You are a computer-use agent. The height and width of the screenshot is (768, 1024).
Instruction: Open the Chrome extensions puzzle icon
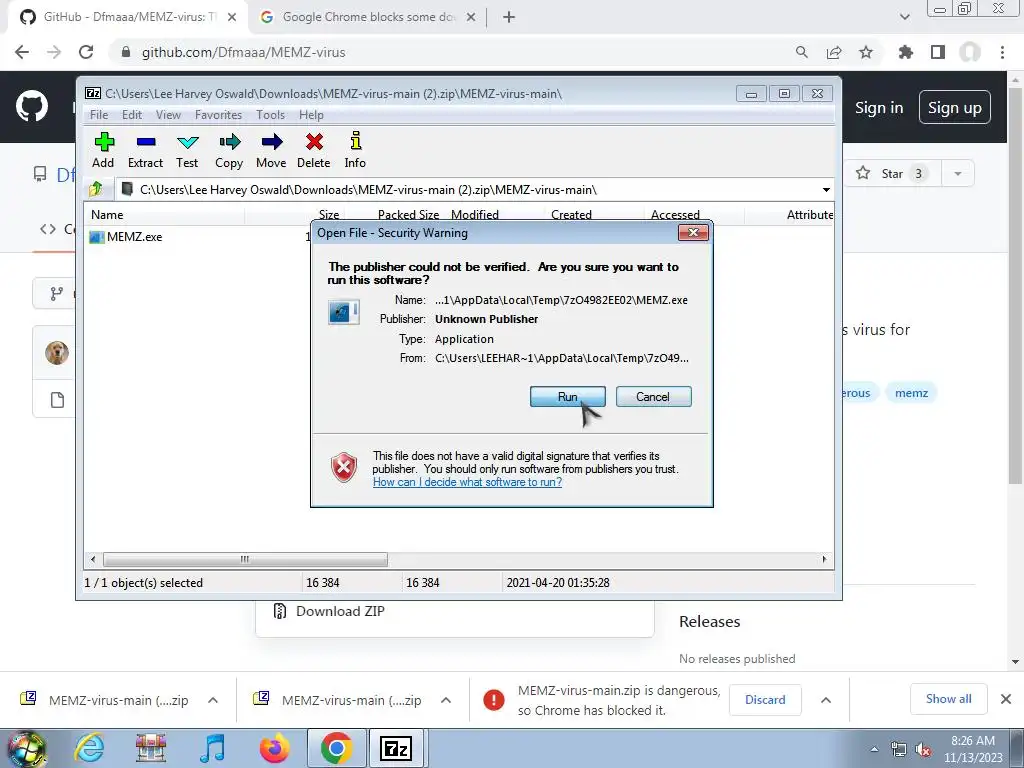pyautogui.click(x=906, y=52)
